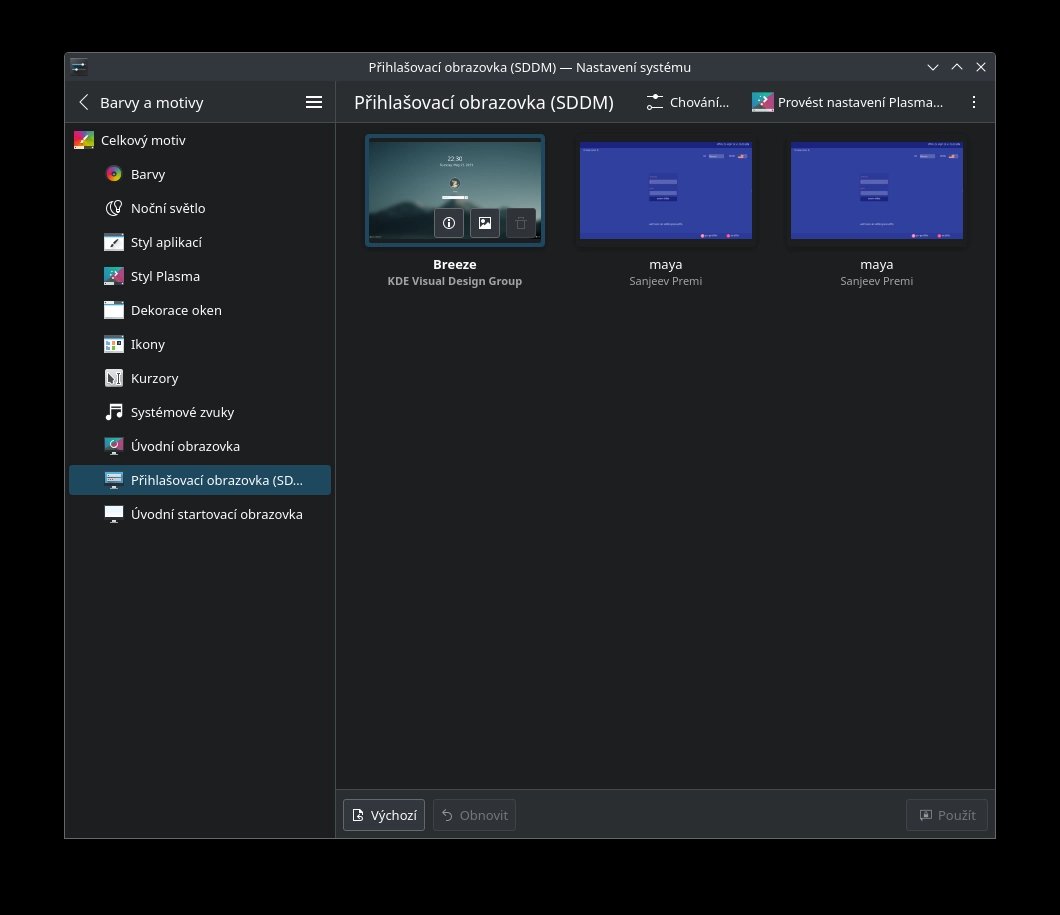The image size is (1060, 915).
Task: Open the sidebar hamburger menu
Action: pos(313,102)
